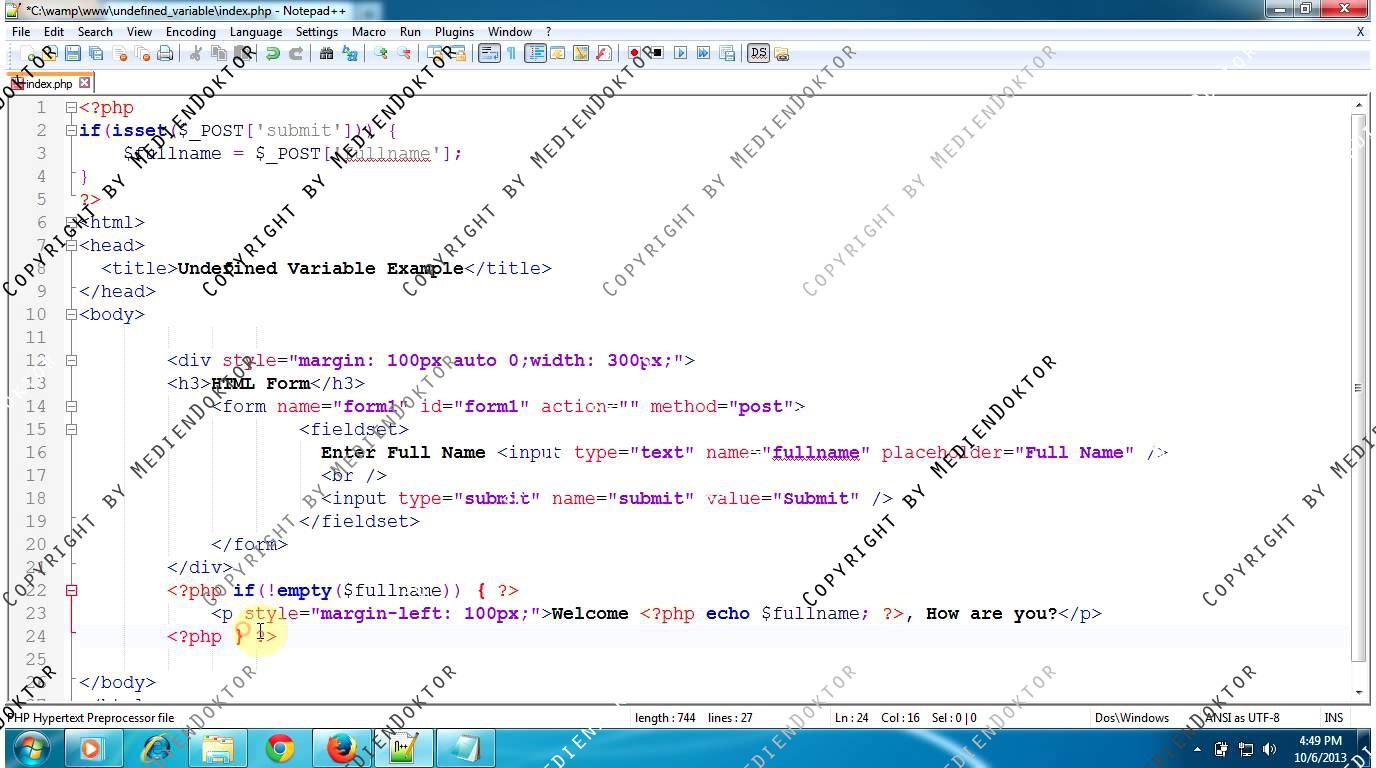Click the Stop Recording macro icon
This screenshot has width=1376, height=768.
point(657,53)
